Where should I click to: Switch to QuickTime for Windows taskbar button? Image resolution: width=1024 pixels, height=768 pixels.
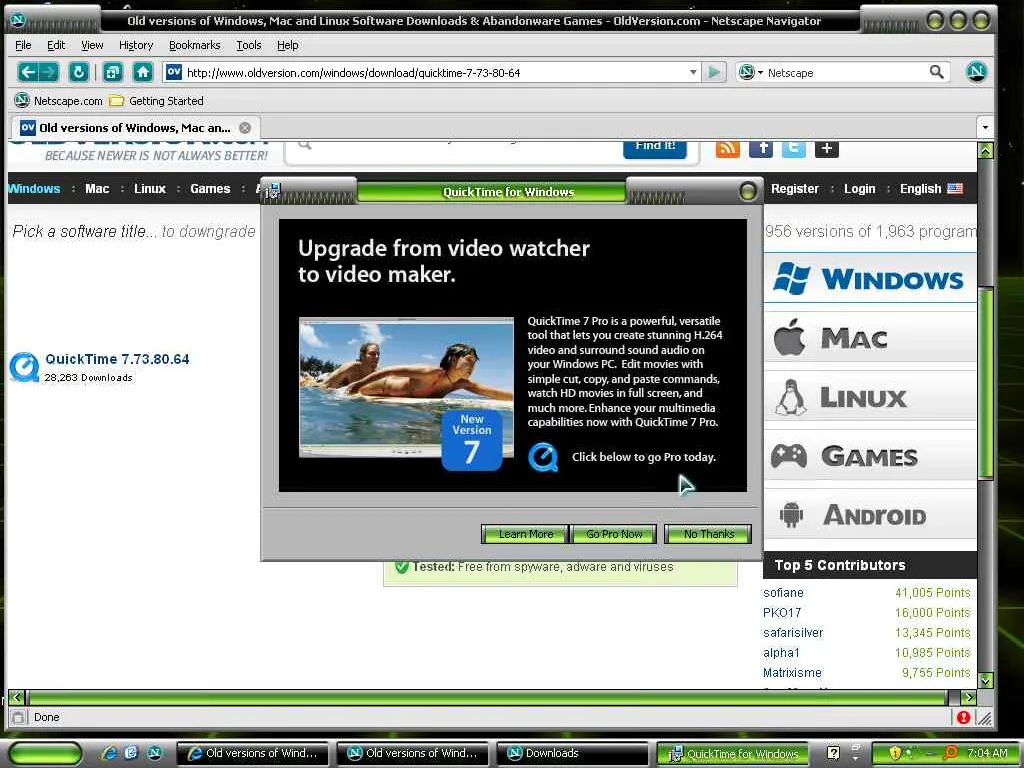point(733,754)
